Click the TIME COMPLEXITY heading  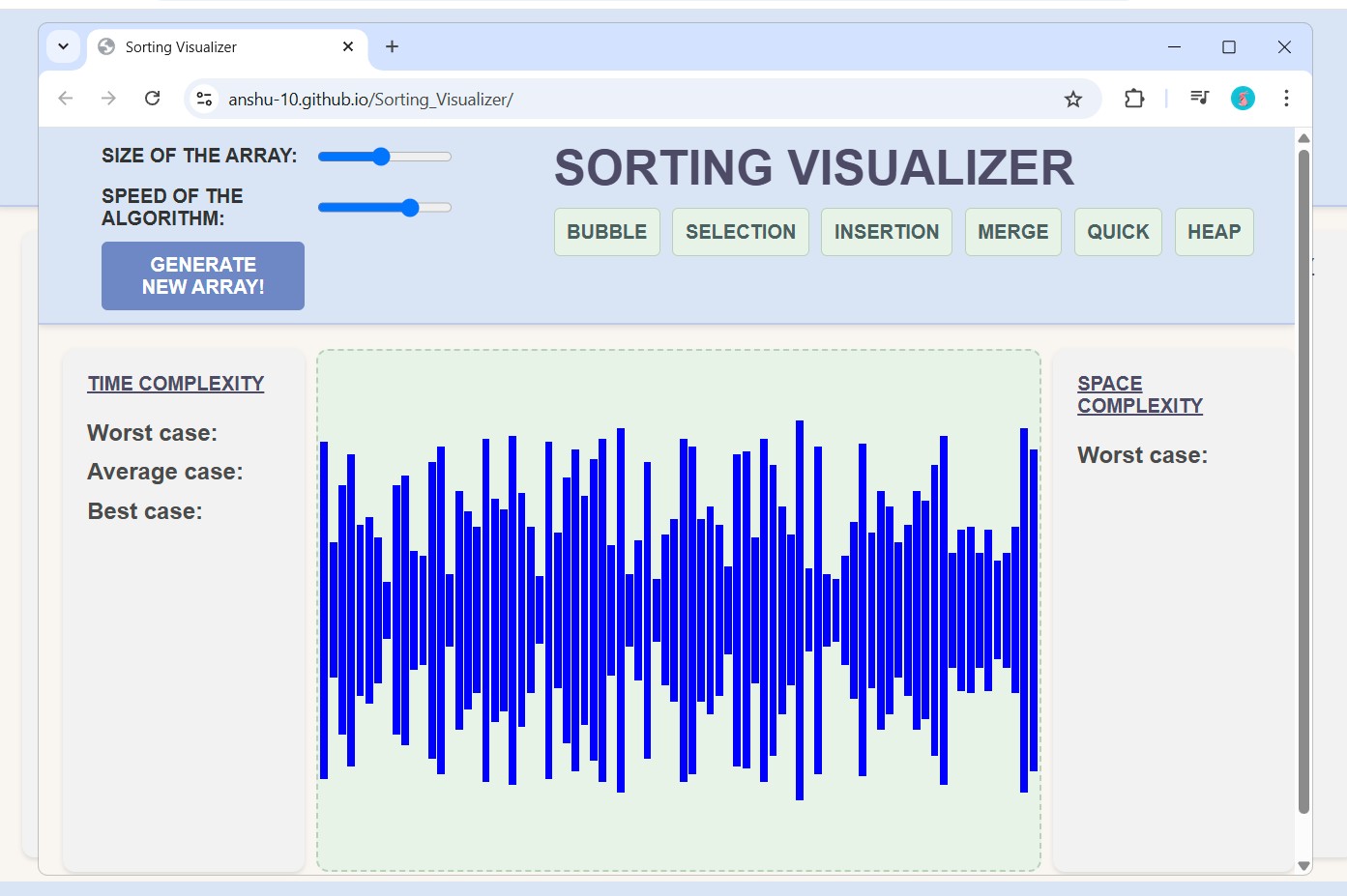coord(176,384)
